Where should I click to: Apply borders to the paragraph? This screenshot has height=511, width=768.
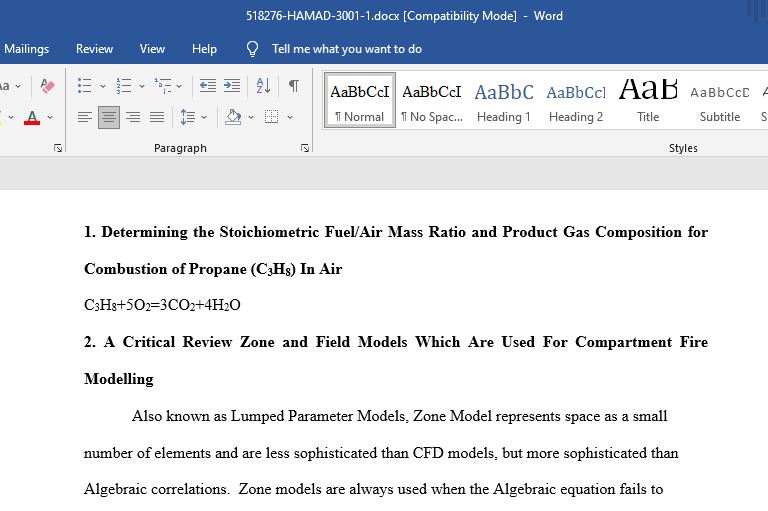[x=271, y=117]
